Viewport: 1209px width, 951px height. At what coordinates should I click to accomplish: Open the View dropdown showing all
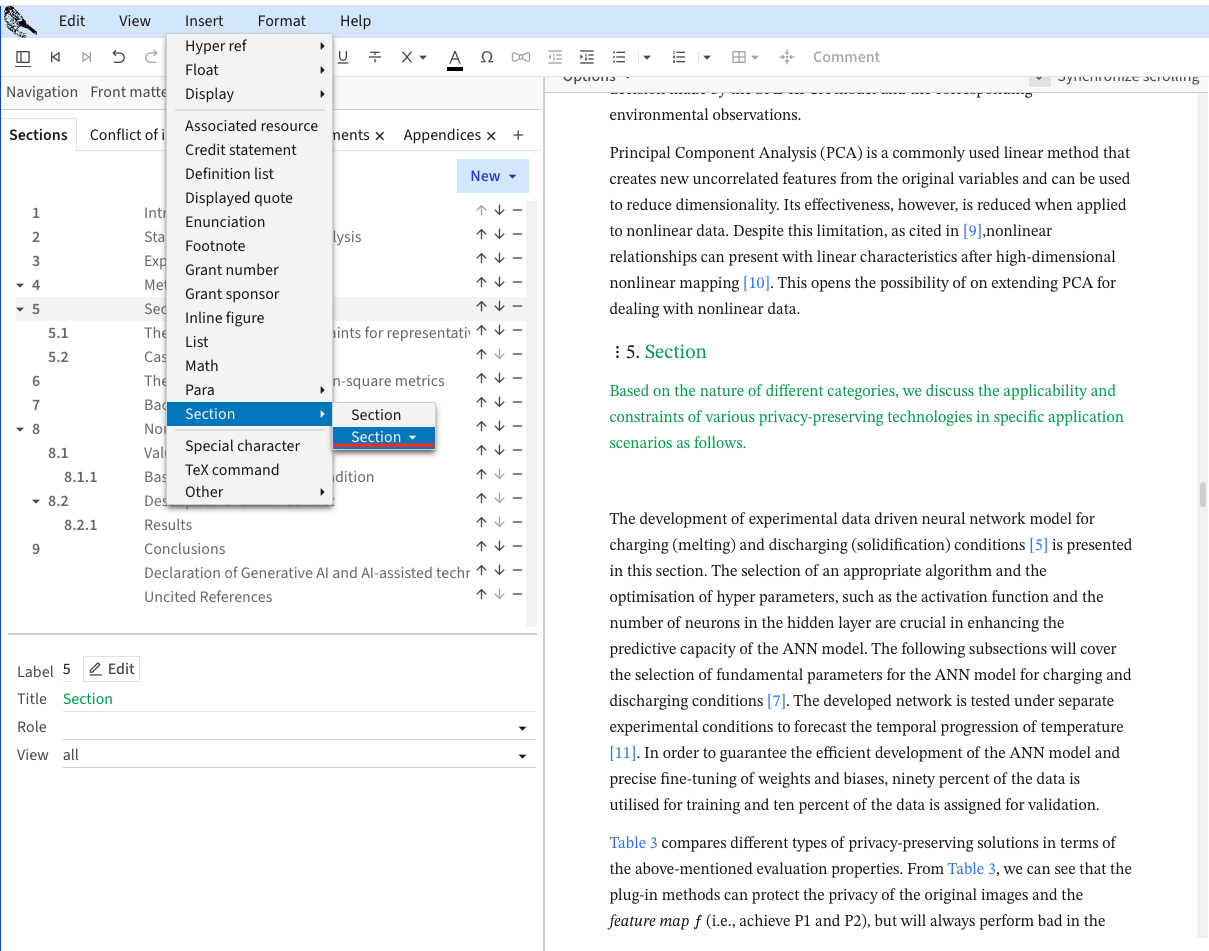(522, 756)
